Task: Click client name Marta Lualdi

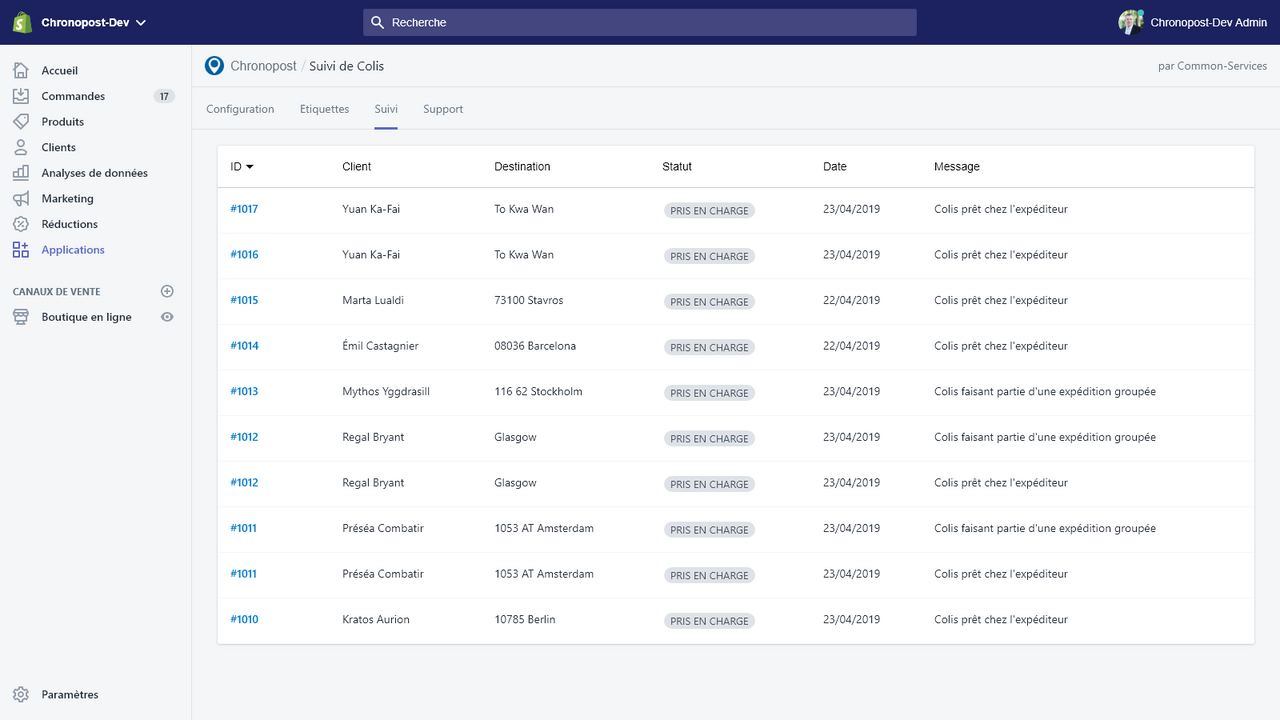Action: [373, 300]
